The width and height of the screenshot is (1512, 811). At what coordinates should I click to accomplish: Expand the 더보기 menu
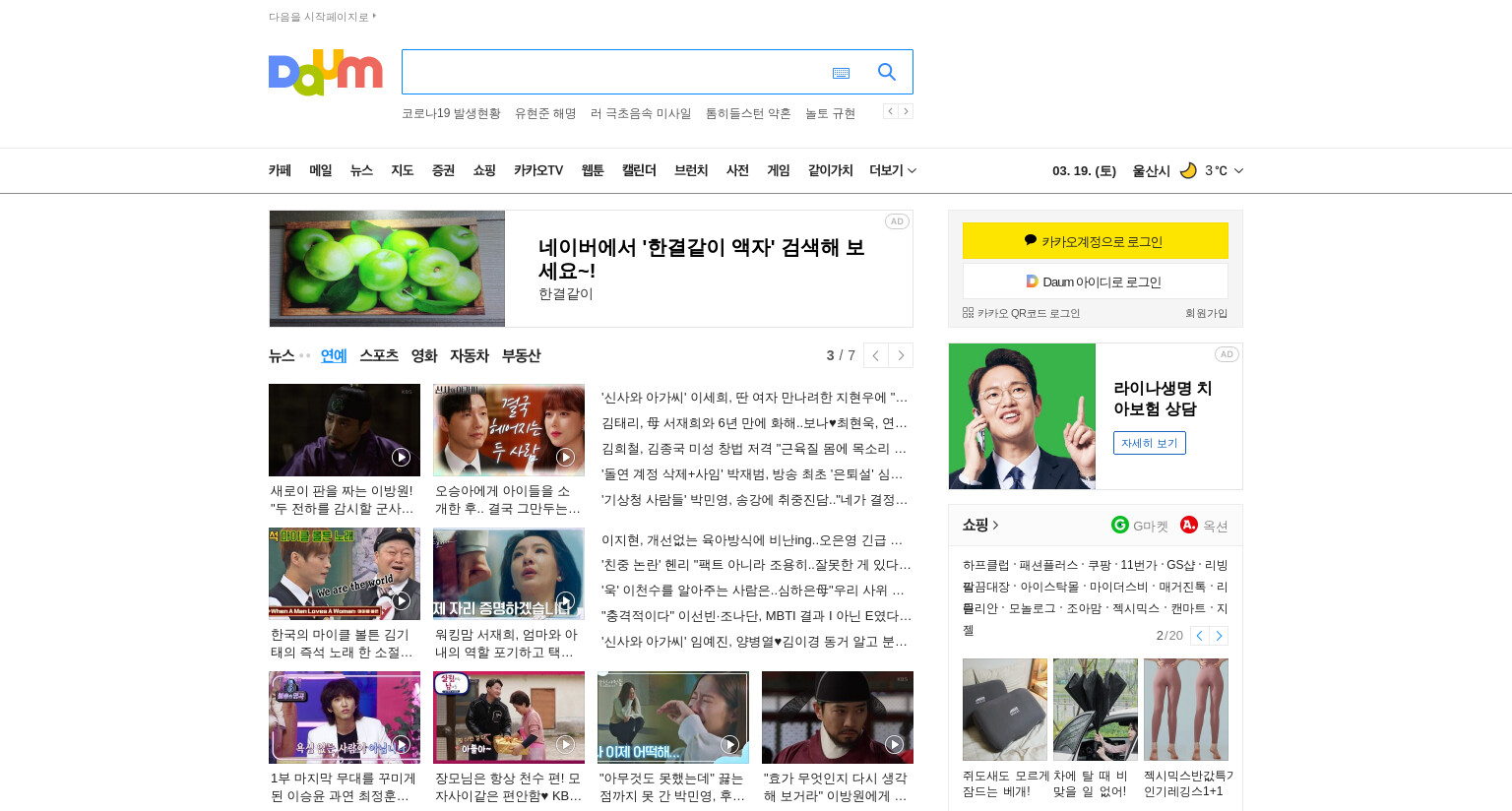[893, 170]
